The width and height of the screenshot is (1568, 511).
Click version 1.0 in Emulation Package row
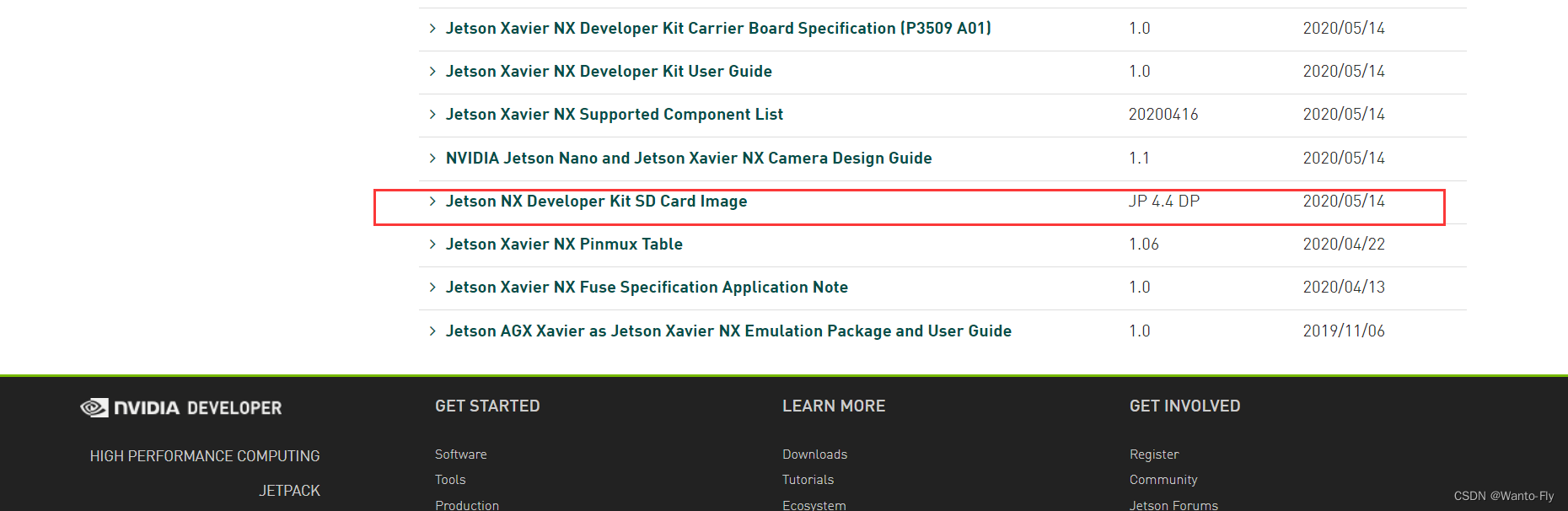(x=1140, y=331)
